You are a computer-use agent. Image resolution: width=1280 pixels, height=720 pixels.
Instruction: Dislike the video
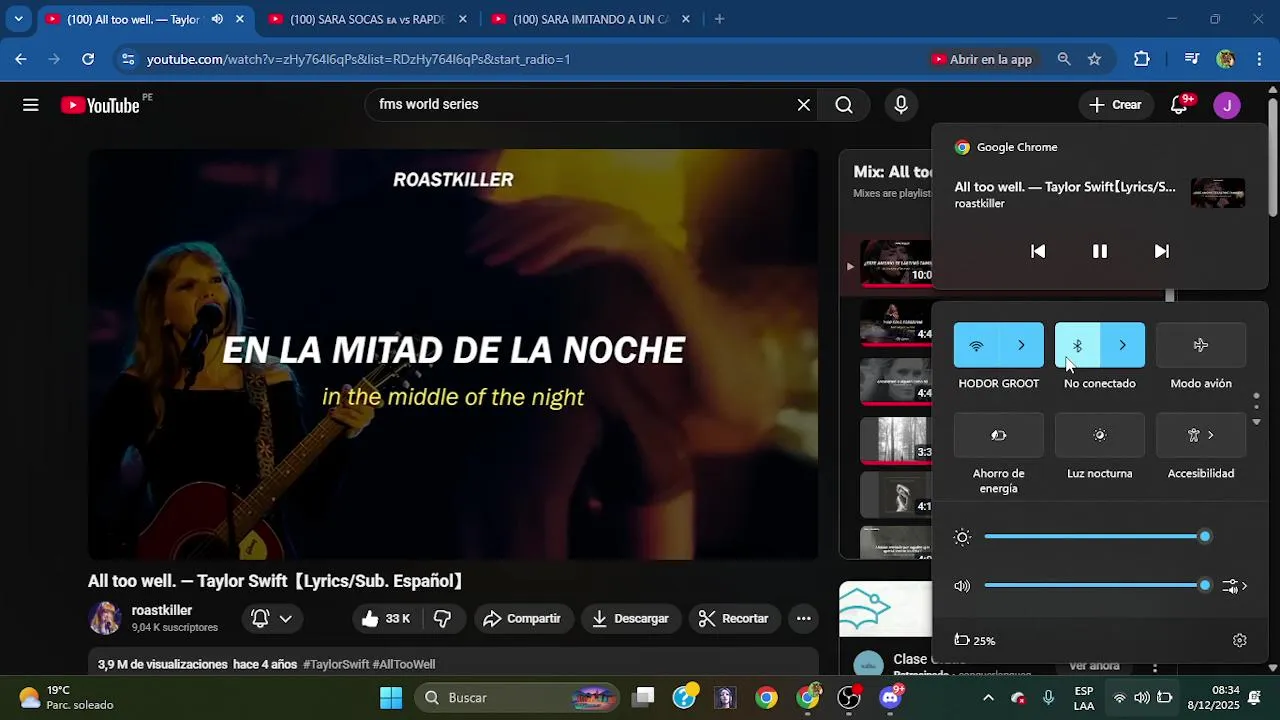(443, 619)
